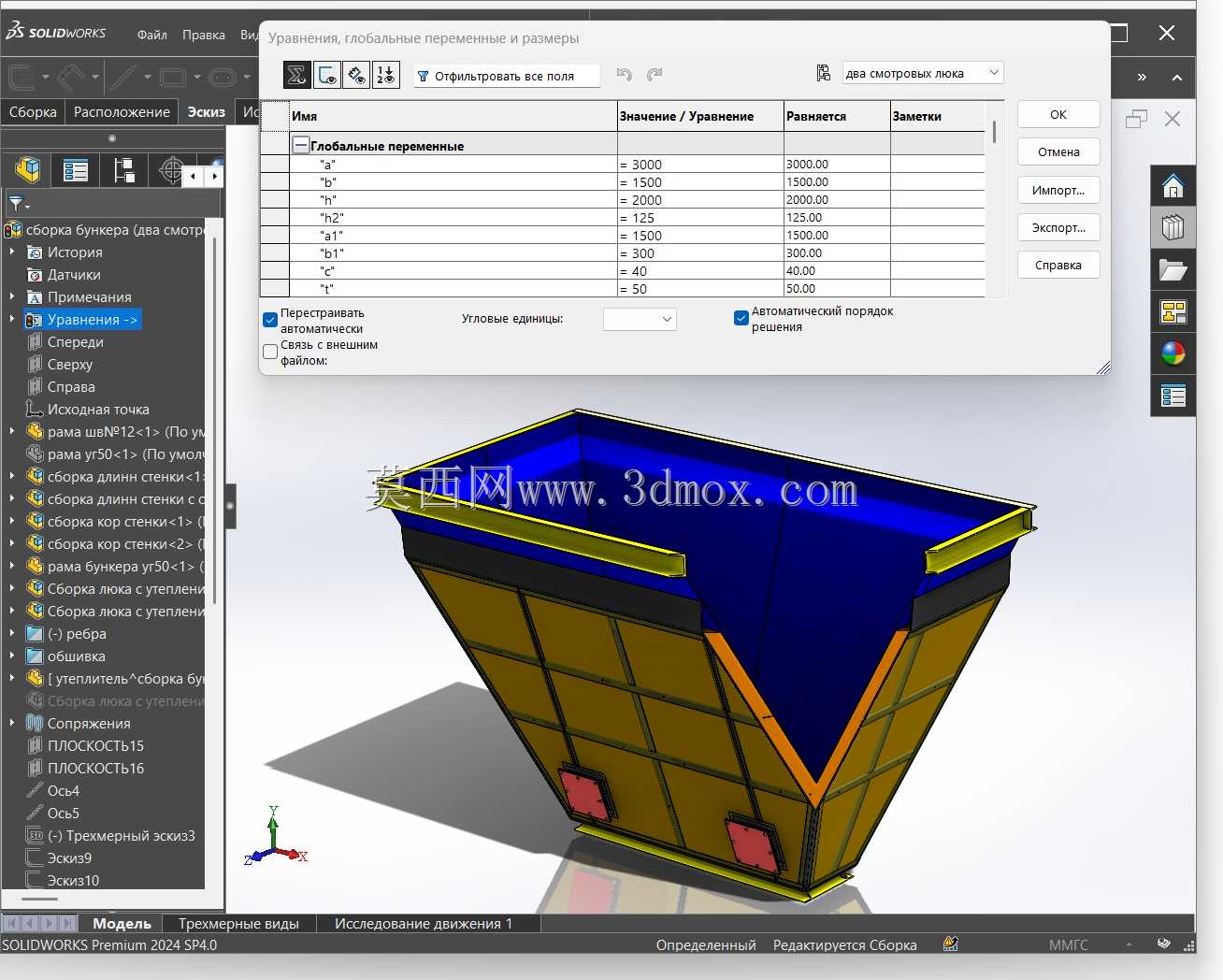Click the configuration icon beside config dropdown
Viewport: 1223px width, 980px height.
pyautogui.click(x=824, y=73)
